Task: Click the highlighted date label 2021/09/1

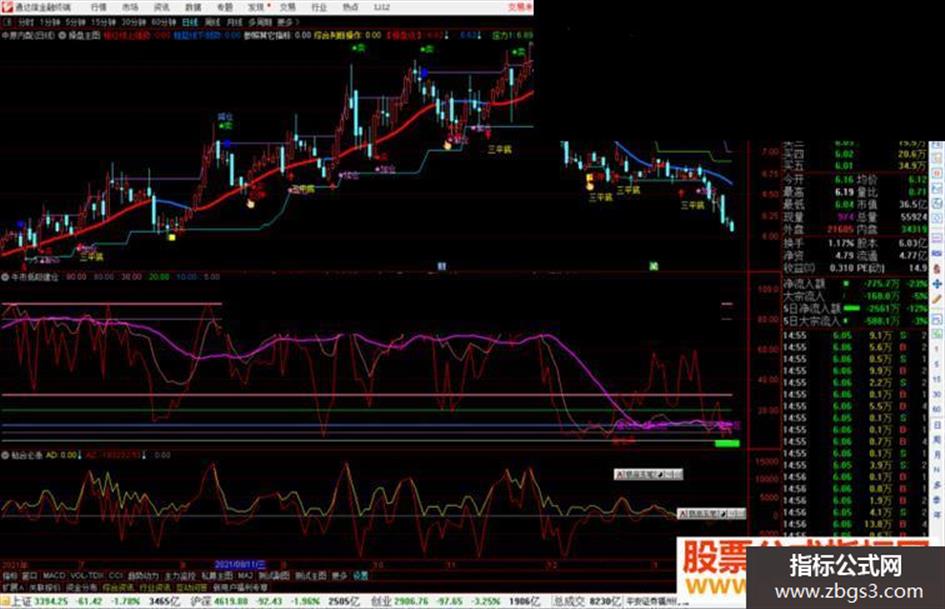Action: tap(240, 565)
